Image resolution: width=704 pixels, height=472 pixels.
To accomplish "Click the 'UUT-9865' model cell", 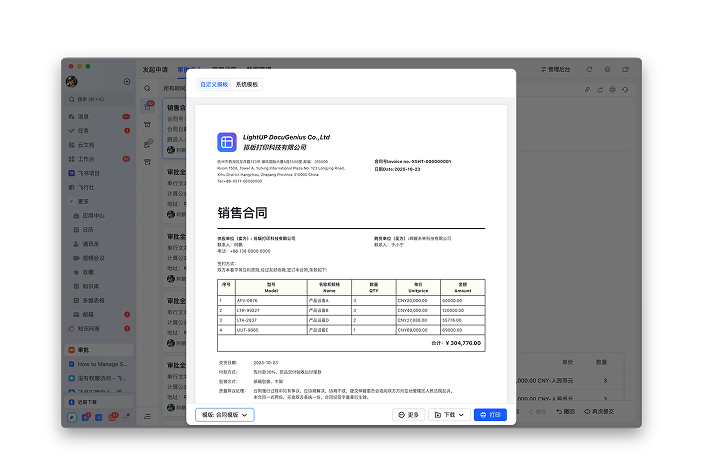I will [271, 330].
